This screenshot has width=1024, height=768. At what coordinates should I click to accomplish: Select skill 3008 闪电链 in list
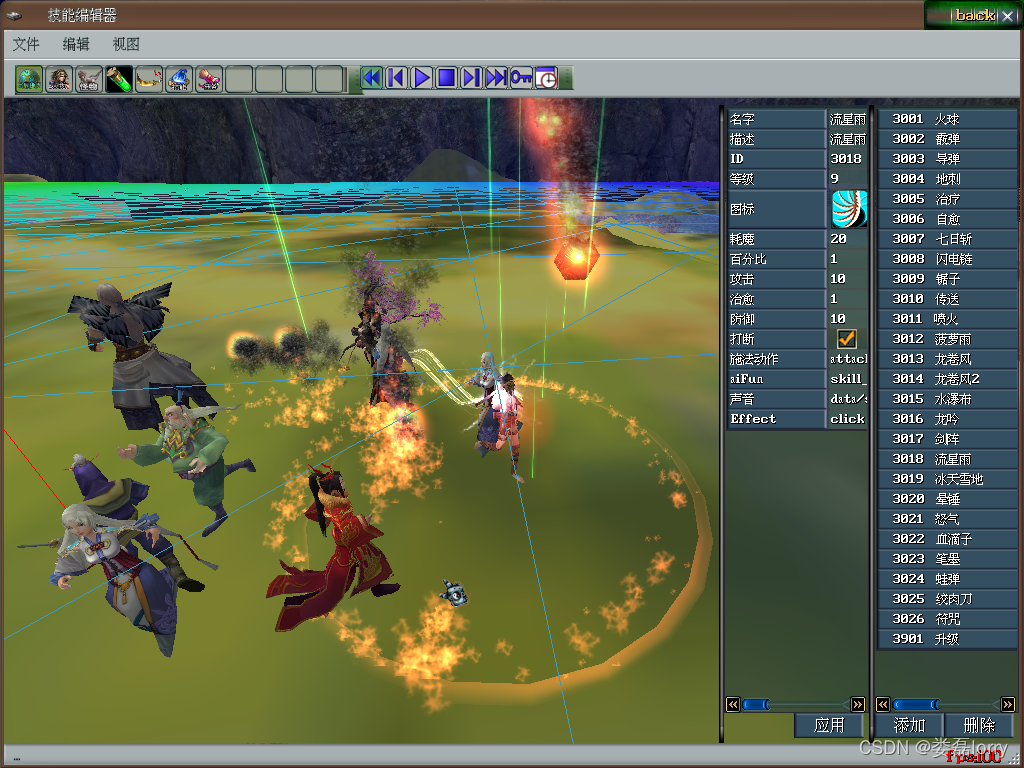(x=948, y=259)
